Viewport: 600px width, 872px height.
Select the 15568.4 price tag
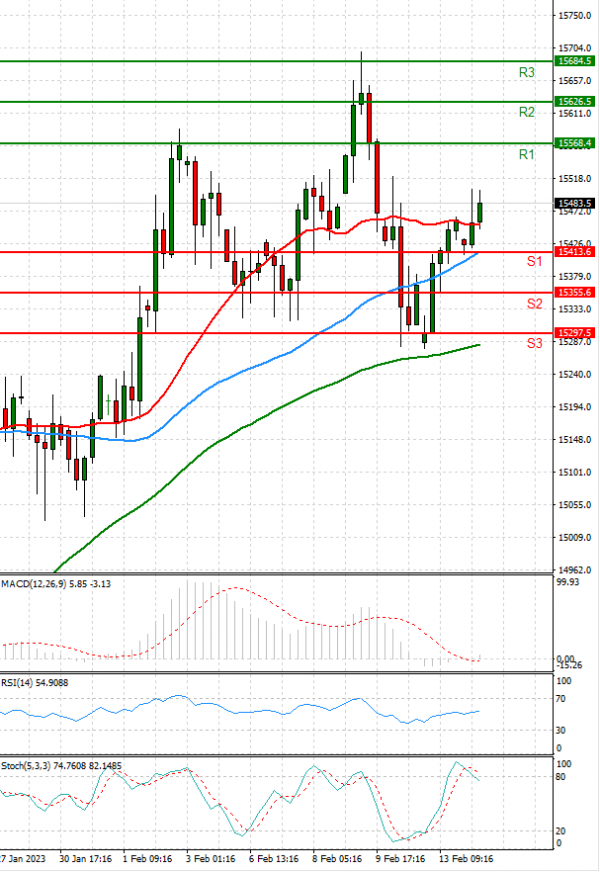coord(574,143)
